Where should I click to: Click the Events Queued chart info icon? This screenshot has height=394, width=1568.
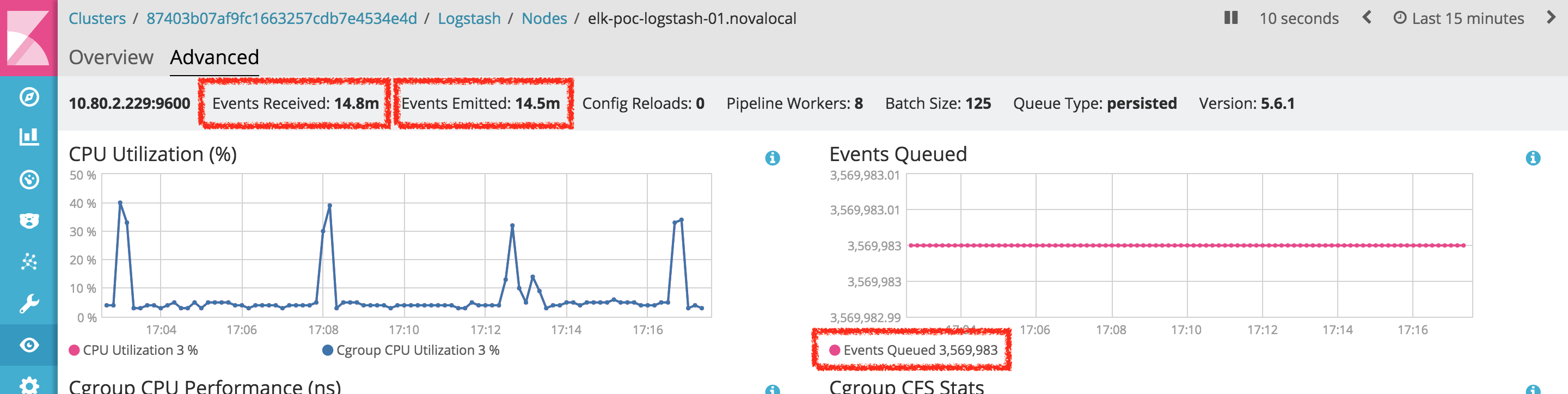coord(1533,158)
